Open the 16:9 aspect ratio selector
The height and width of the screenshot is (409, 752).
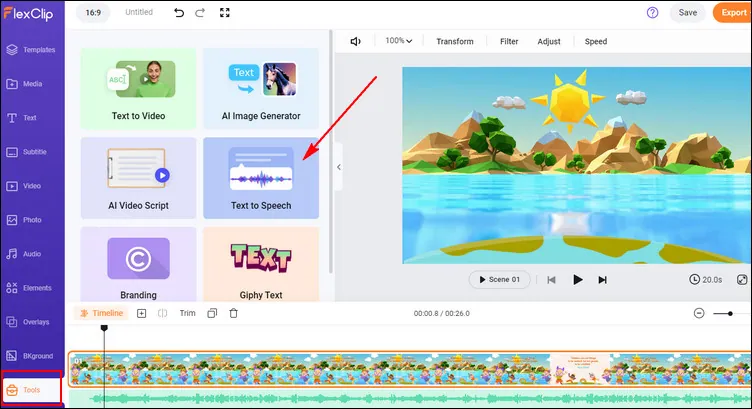pyautogui.click(x=93, y=13)
